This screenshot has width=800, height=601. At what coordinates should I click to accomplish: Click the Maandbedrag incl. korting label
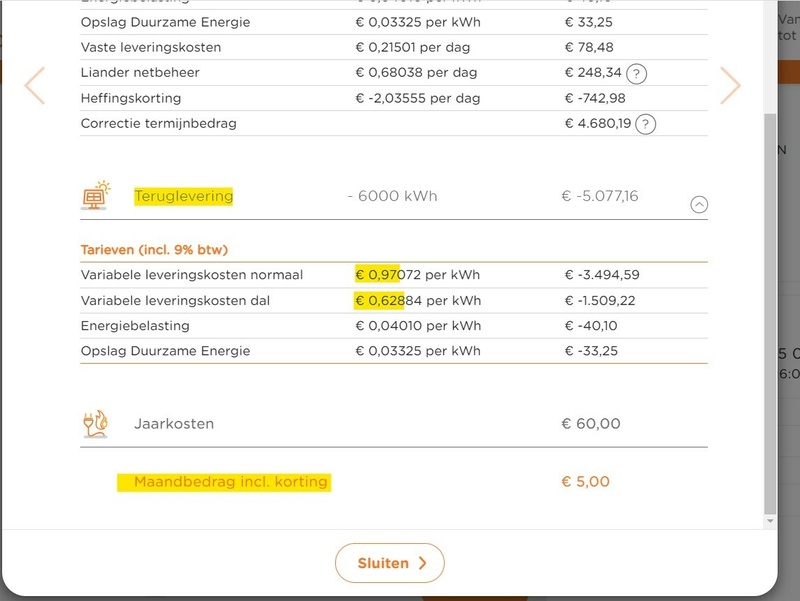230,482
